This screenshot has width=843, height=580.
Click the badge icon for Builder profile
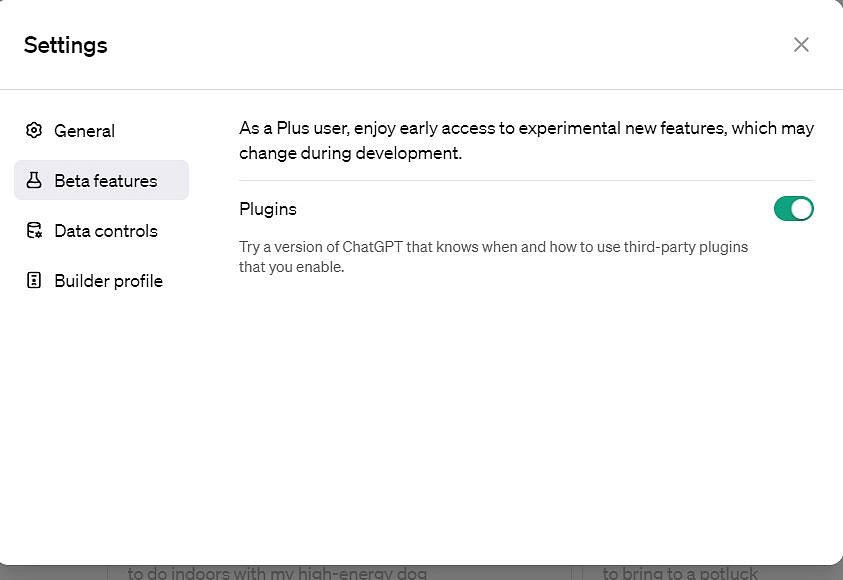[34, 280]
